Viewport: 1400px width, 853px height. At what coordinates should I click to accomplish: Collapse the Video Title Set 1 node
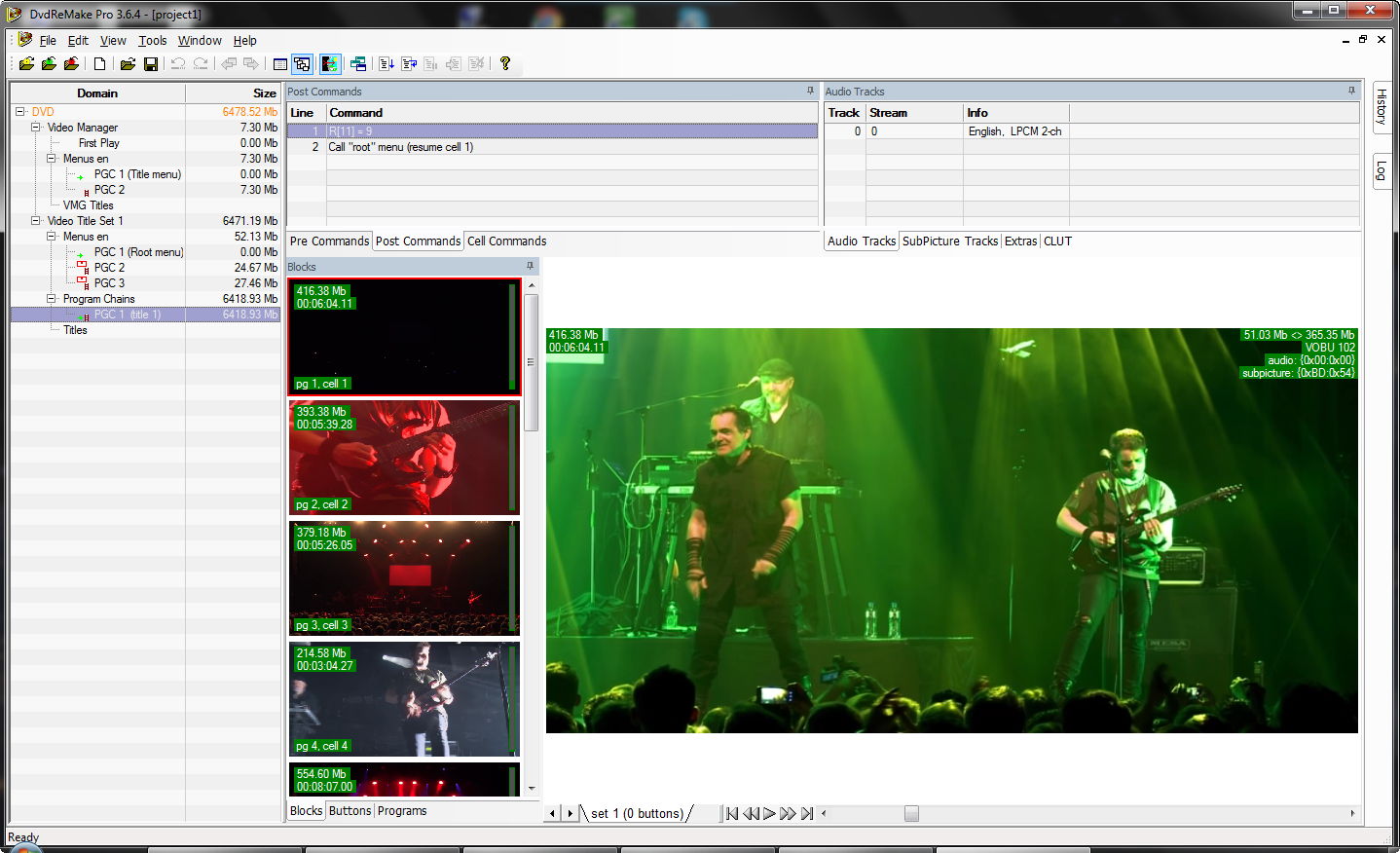(35, 221)
